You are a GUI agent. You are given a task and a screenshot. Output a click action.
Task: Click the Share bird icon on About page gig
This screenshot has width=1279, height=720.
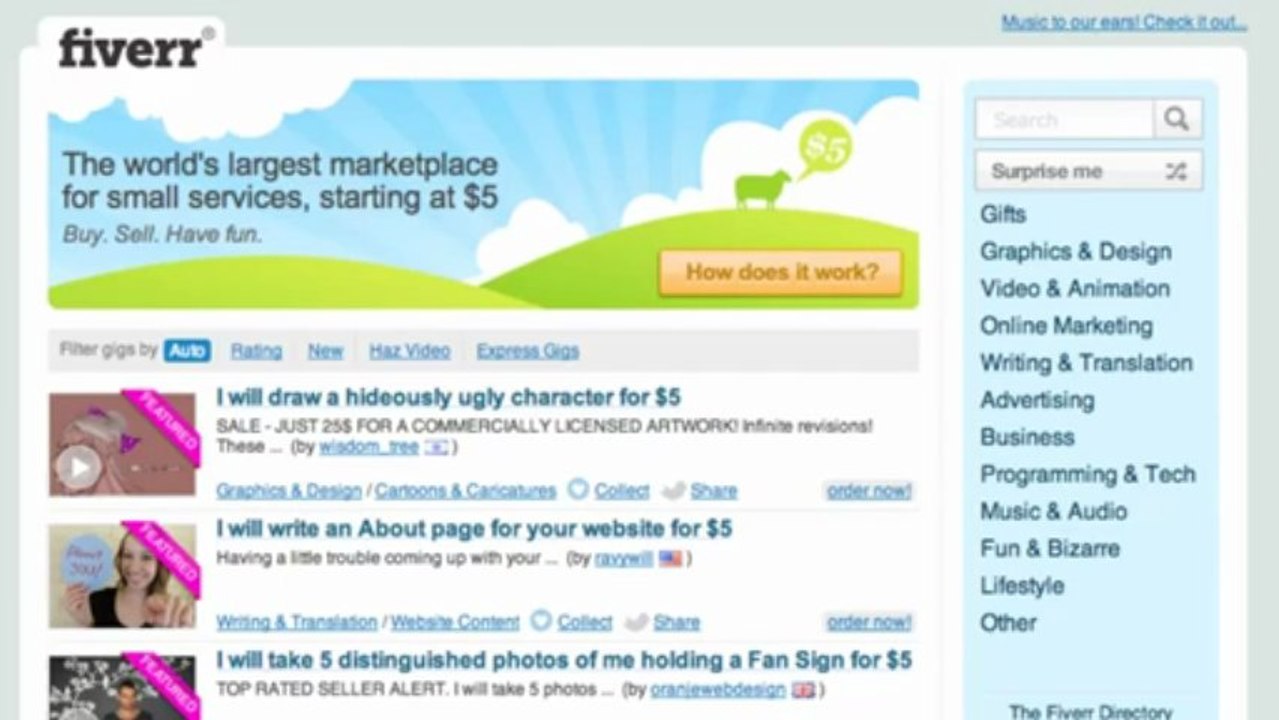pyautogui.click(x=637, y=622)
